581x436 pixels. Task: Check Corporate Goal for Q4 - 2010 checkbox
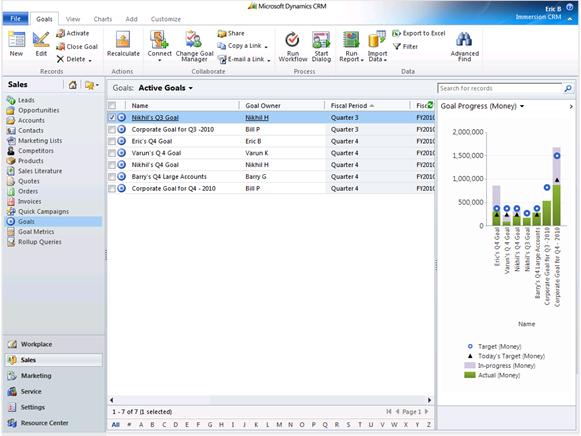point(112,189)
